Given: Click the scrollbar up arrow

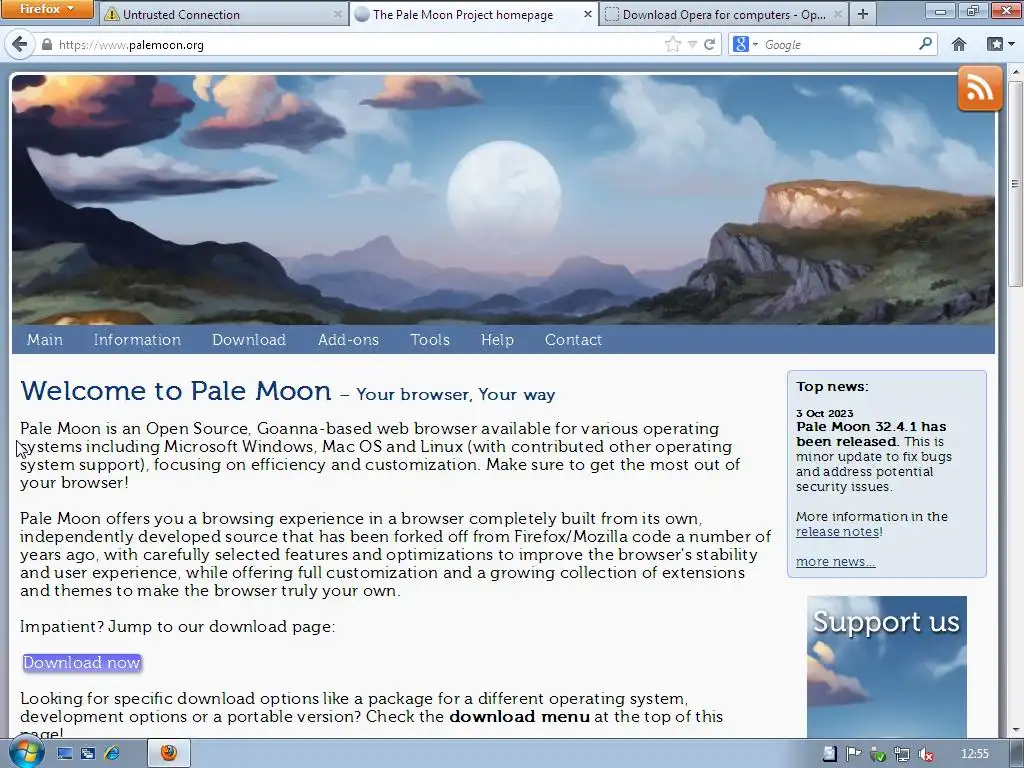Looking at the screenshot, I should point(1015,71).
